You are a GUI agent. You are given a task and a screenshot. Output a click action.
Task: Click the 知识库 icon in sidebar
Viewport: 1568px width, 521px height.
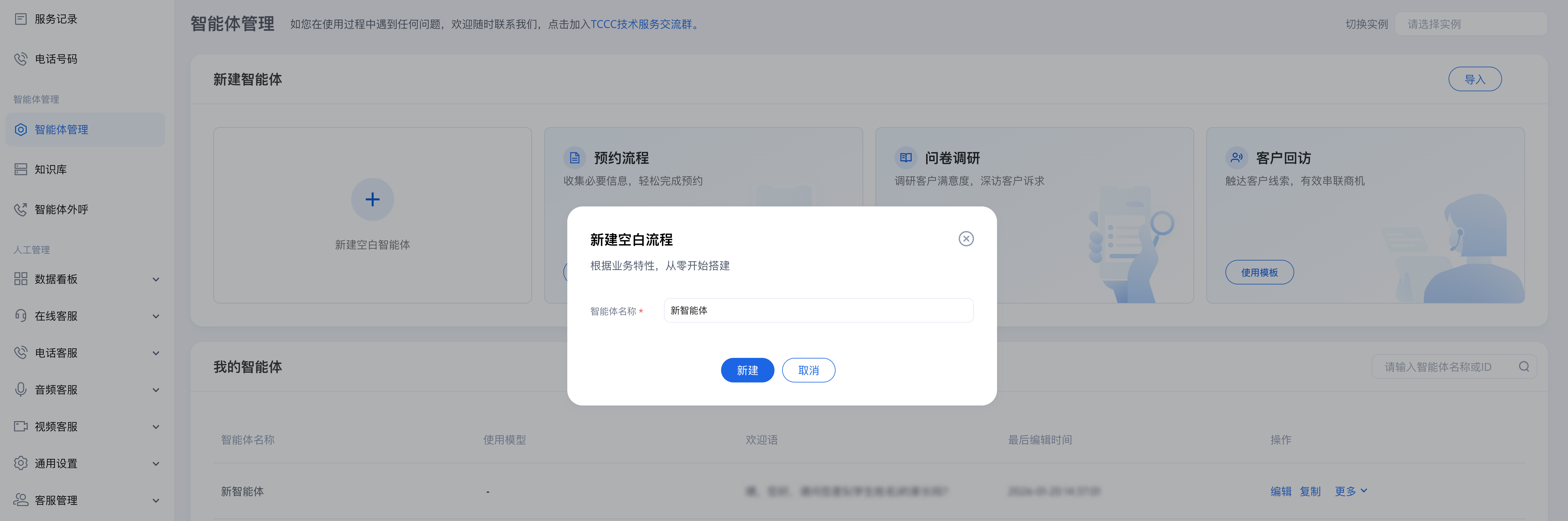click(x=21, y=169)
